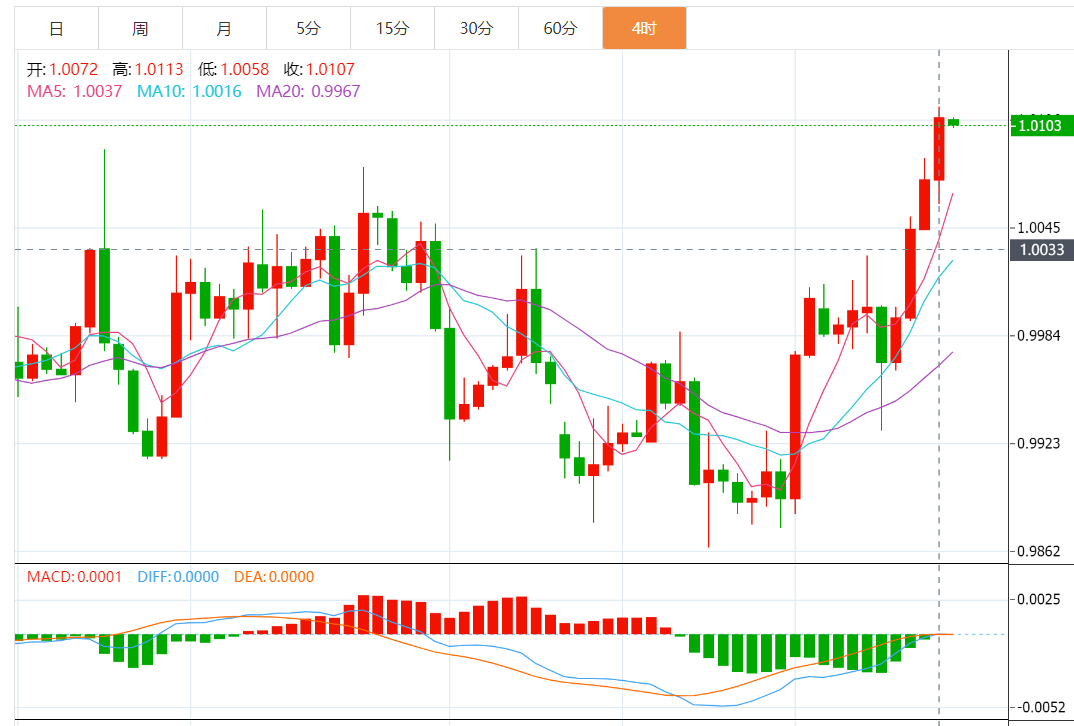
Task: Choose the 30分 timeframe tab
Action: pyautogui.click(x=476, y=29)
